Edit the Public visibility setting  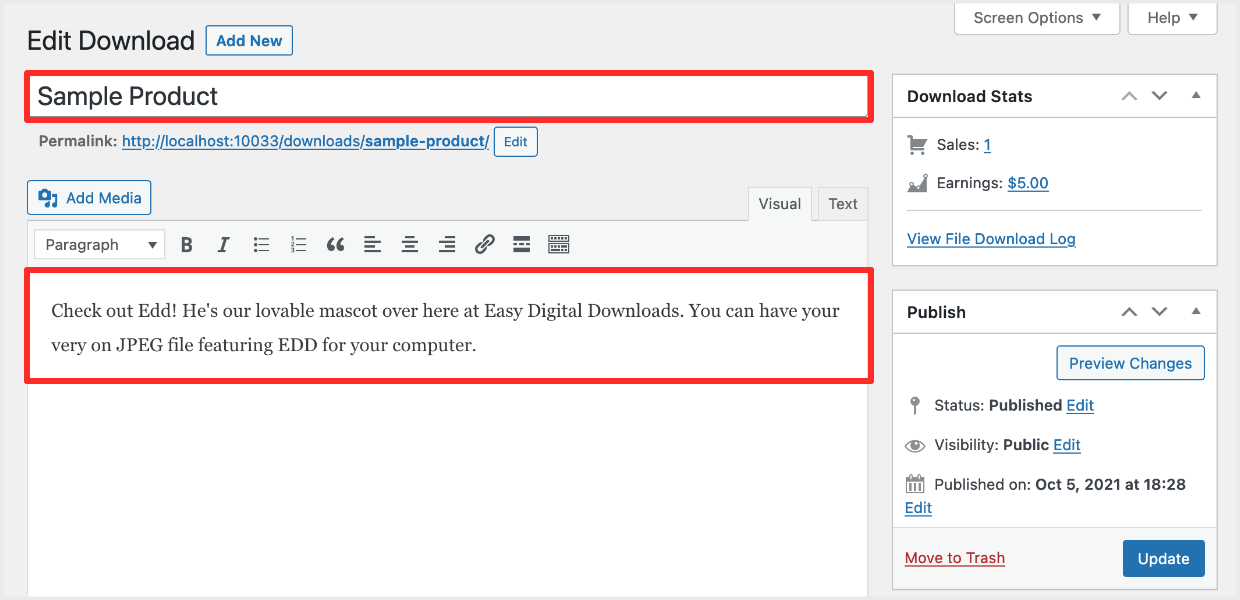click(1067, 445)
